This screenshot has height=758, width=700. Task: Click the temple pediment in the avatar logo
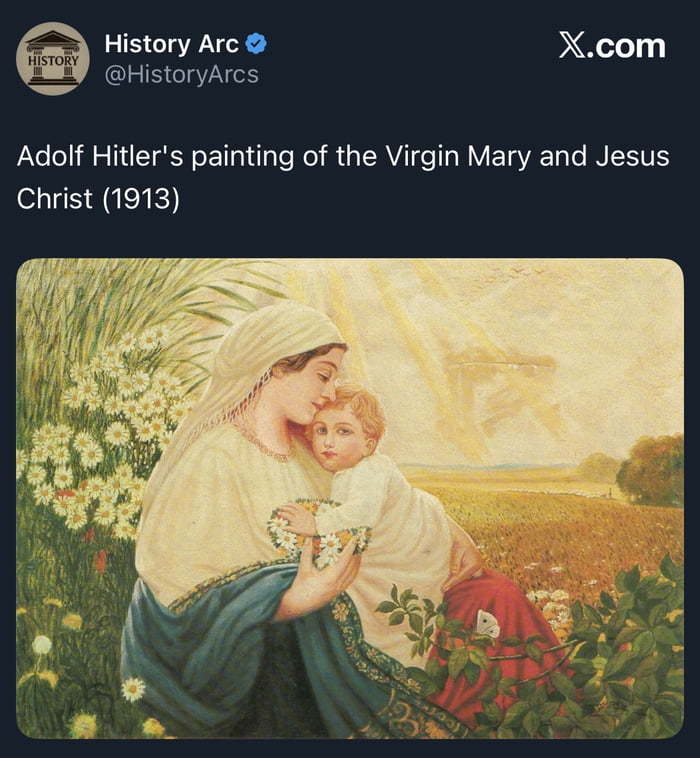tap(53, 42)
